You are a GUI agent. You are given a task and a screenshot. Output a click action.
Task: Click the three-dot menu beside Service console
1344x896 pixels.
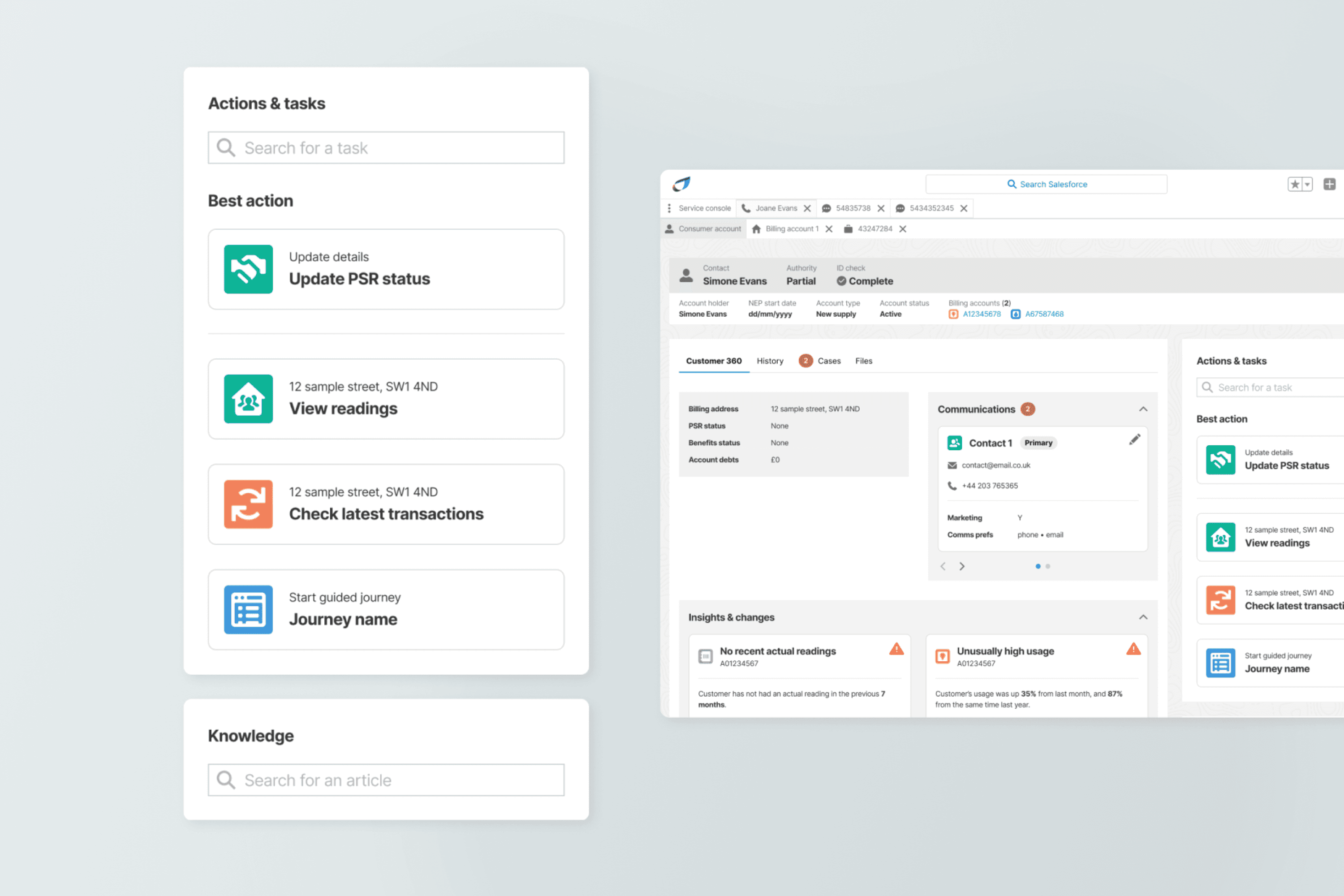669,208
